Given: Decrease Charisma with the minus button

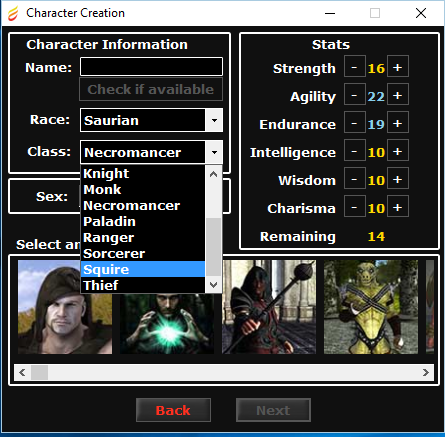Looking at the screenshot, I should coord(355,207).
